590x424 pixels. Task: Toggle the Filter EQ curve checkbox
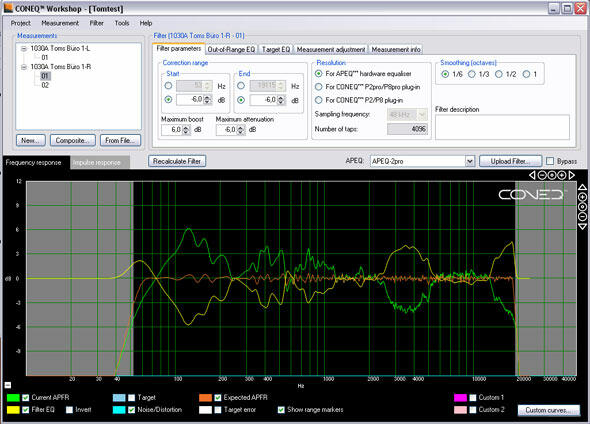[26, 410]
